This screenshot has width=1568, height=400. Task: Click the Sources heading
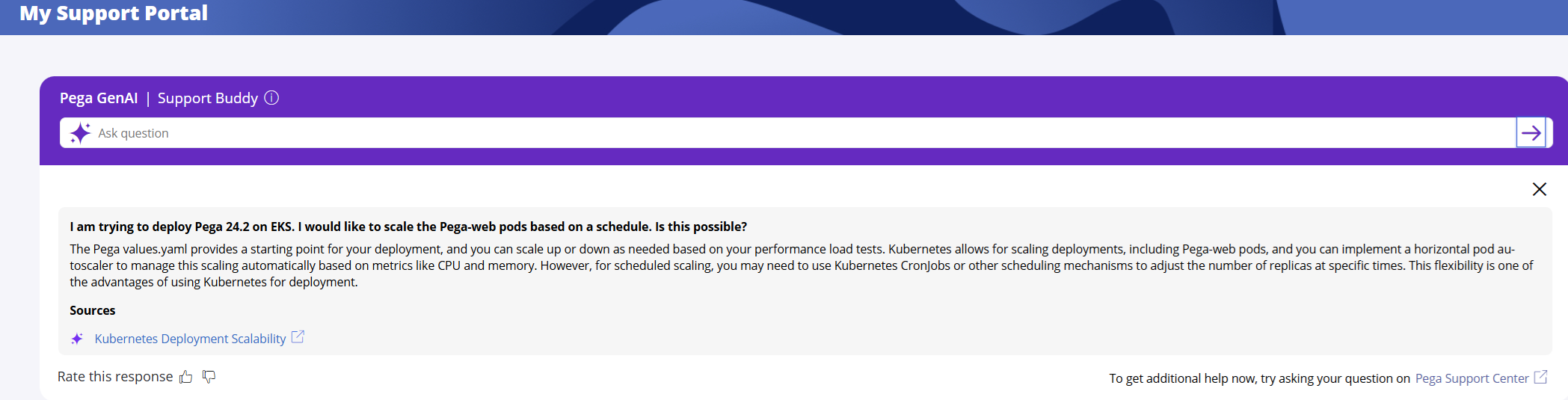click(x=93, y=310)
